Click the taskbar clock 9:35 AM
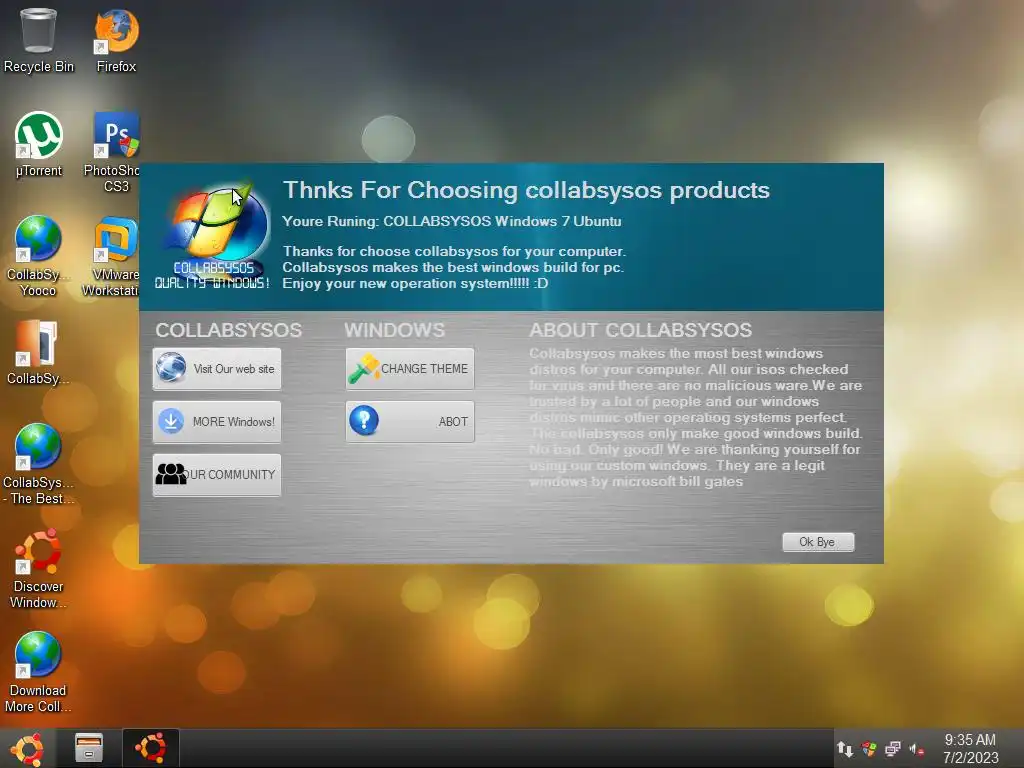 pyautogui.click(x=970, y=740)
